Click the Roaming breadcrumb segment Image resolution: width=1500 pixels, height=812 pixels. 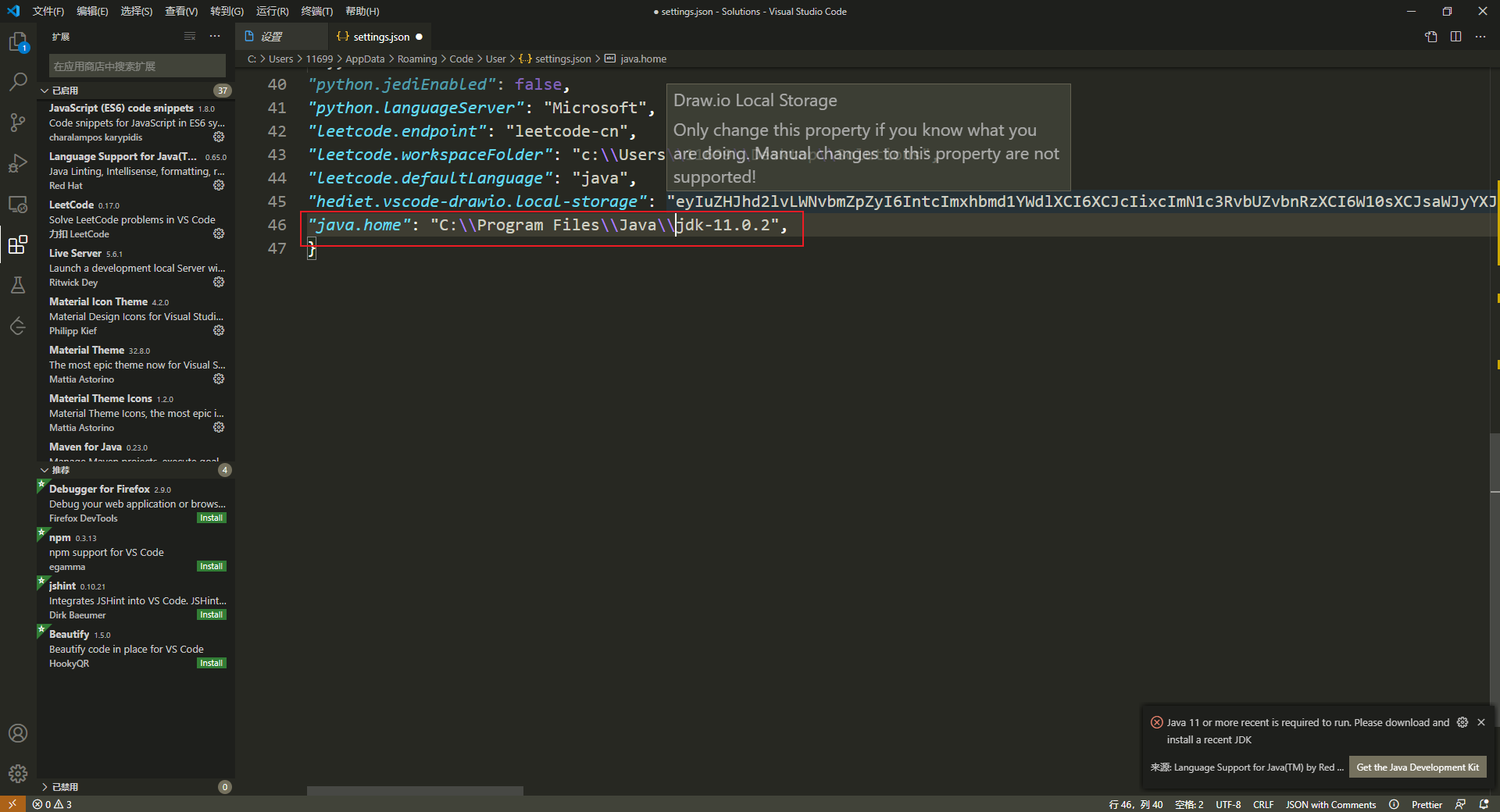tap(417, 59)
